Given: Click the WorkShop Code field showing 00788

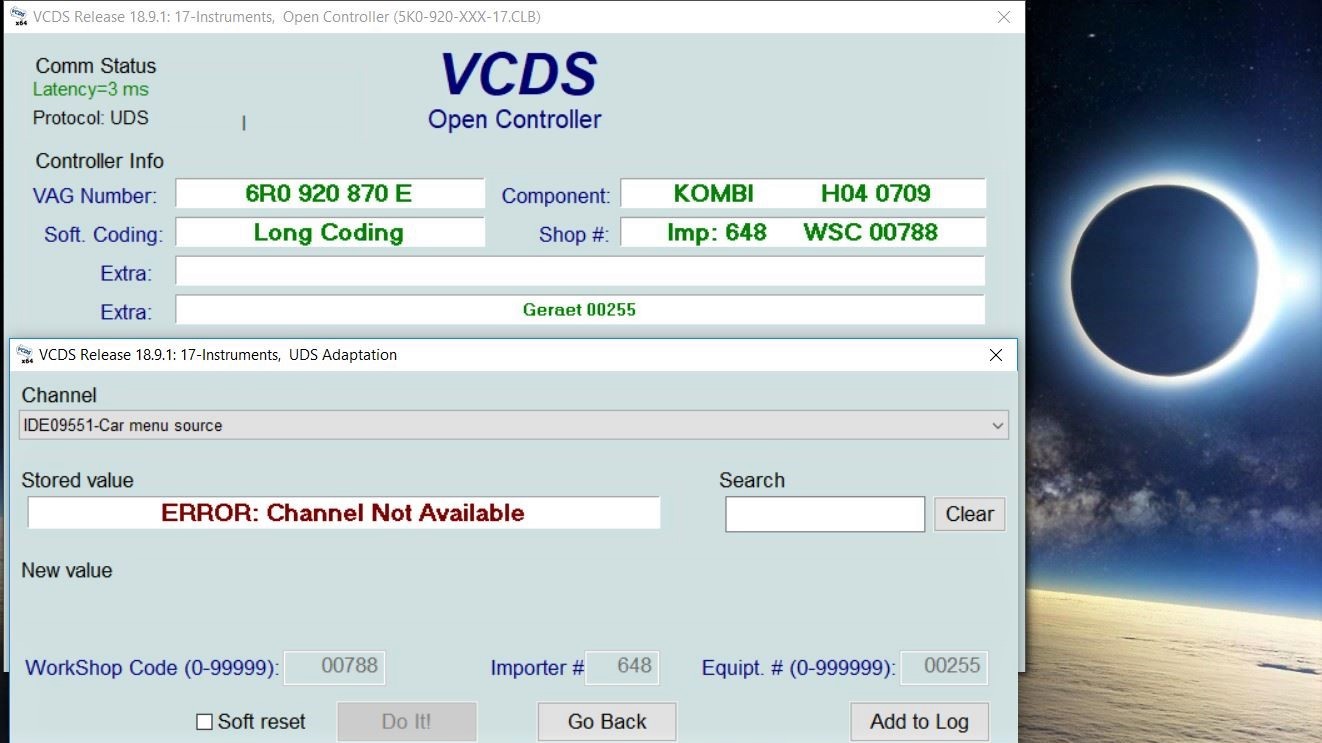Looking at the screenshot, I should 334,667.
